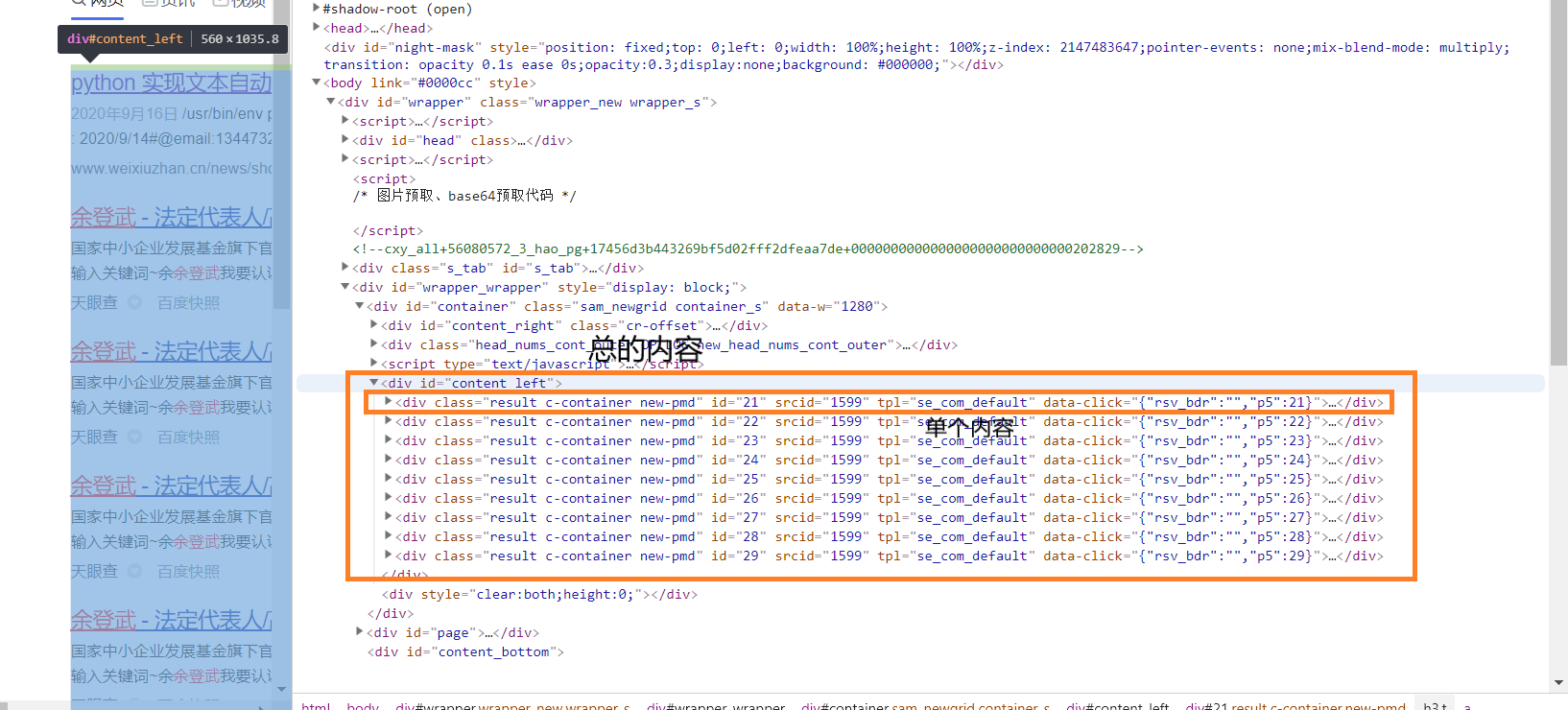Expand the div id="head" node arrow

pos(344,139)
